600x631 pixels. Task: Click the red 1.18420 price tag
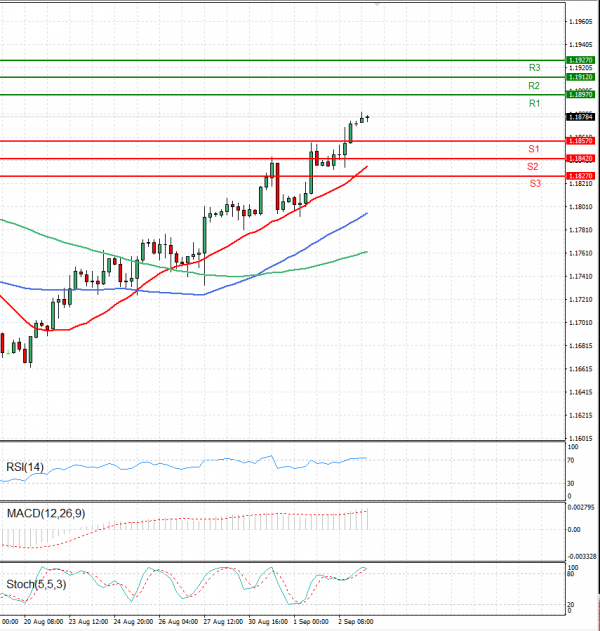(580, 158)
